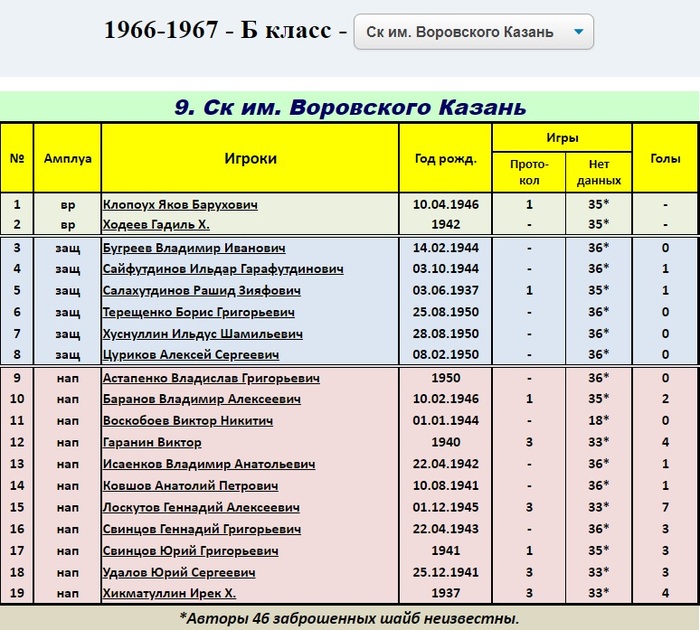Open player link Гаранин Виктор

point(152,442)
